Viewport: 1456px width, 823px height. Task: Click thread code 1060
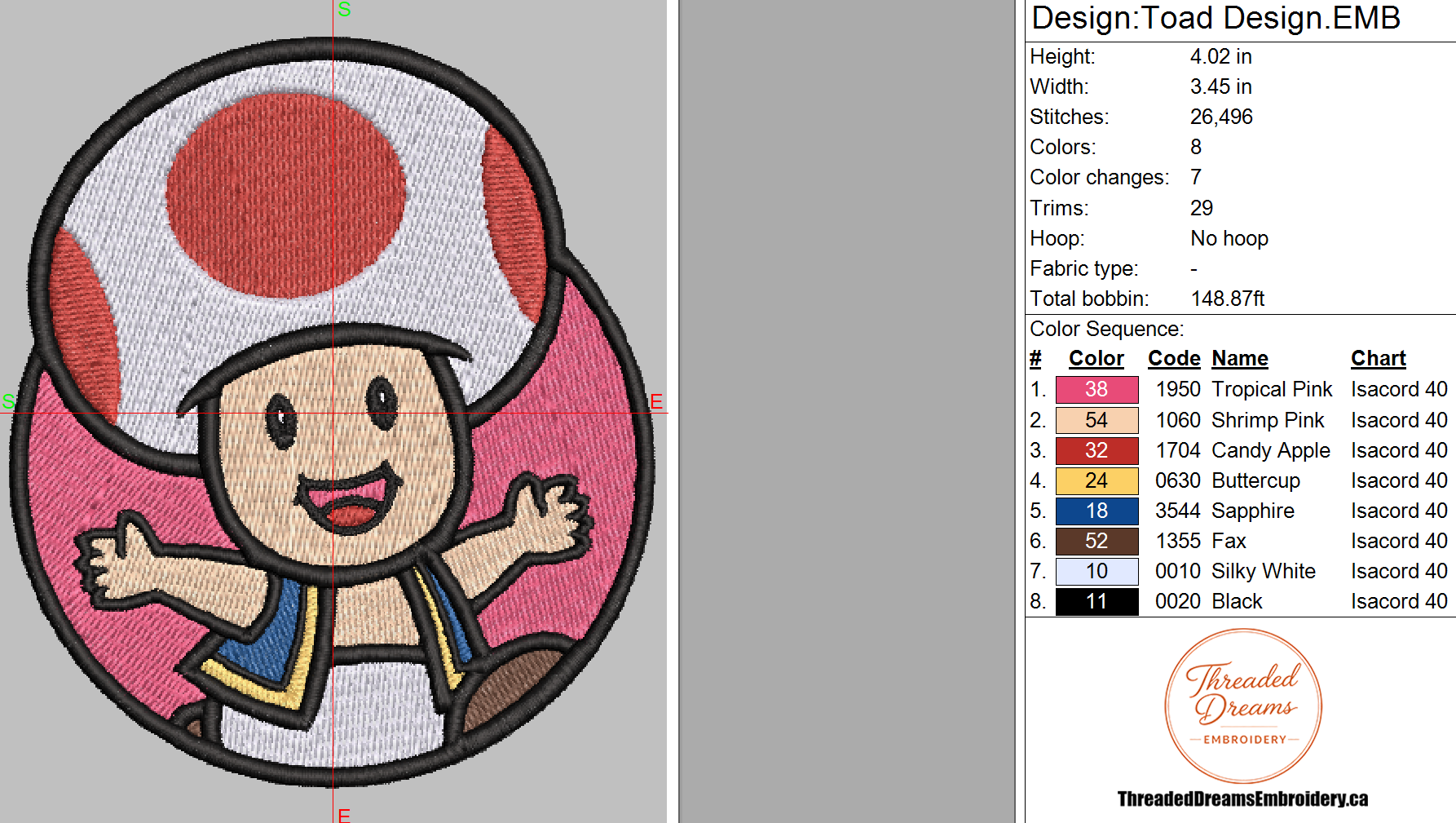1178,420
